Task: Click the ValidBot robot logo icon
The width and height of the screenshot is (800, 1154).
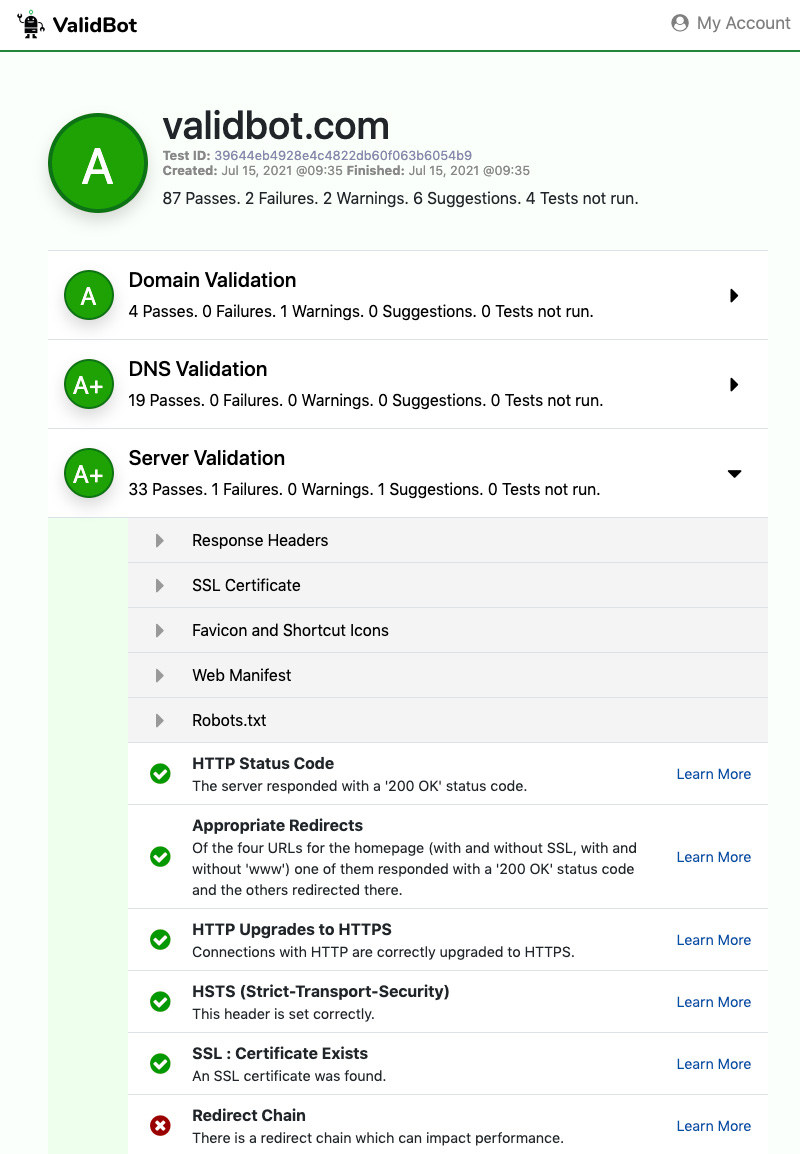Action: tap(32, 25)
